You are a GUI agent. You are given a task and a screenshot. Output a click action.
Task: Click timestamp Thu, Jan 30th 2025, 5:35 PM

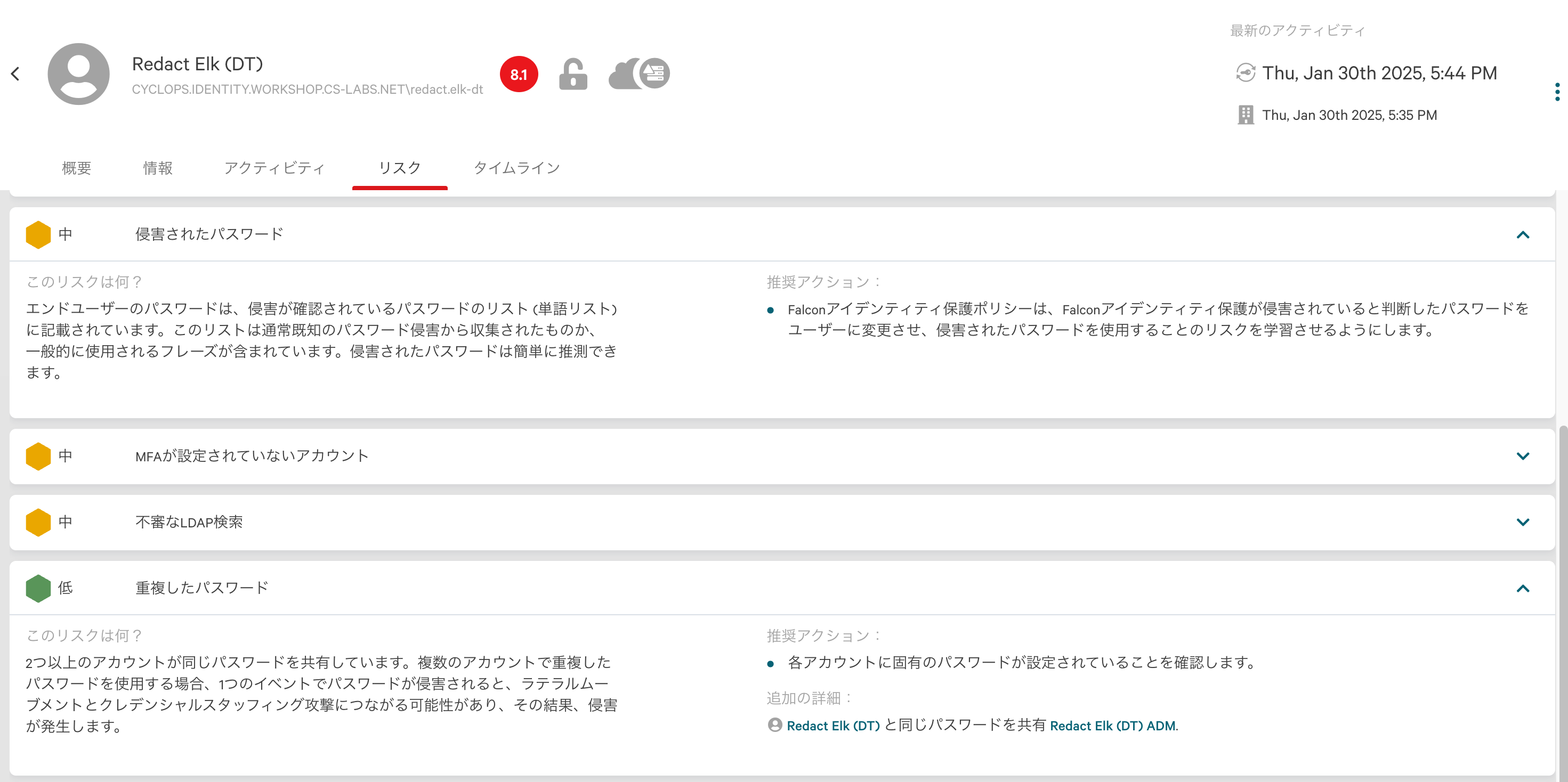click(x=1349, y=115)
